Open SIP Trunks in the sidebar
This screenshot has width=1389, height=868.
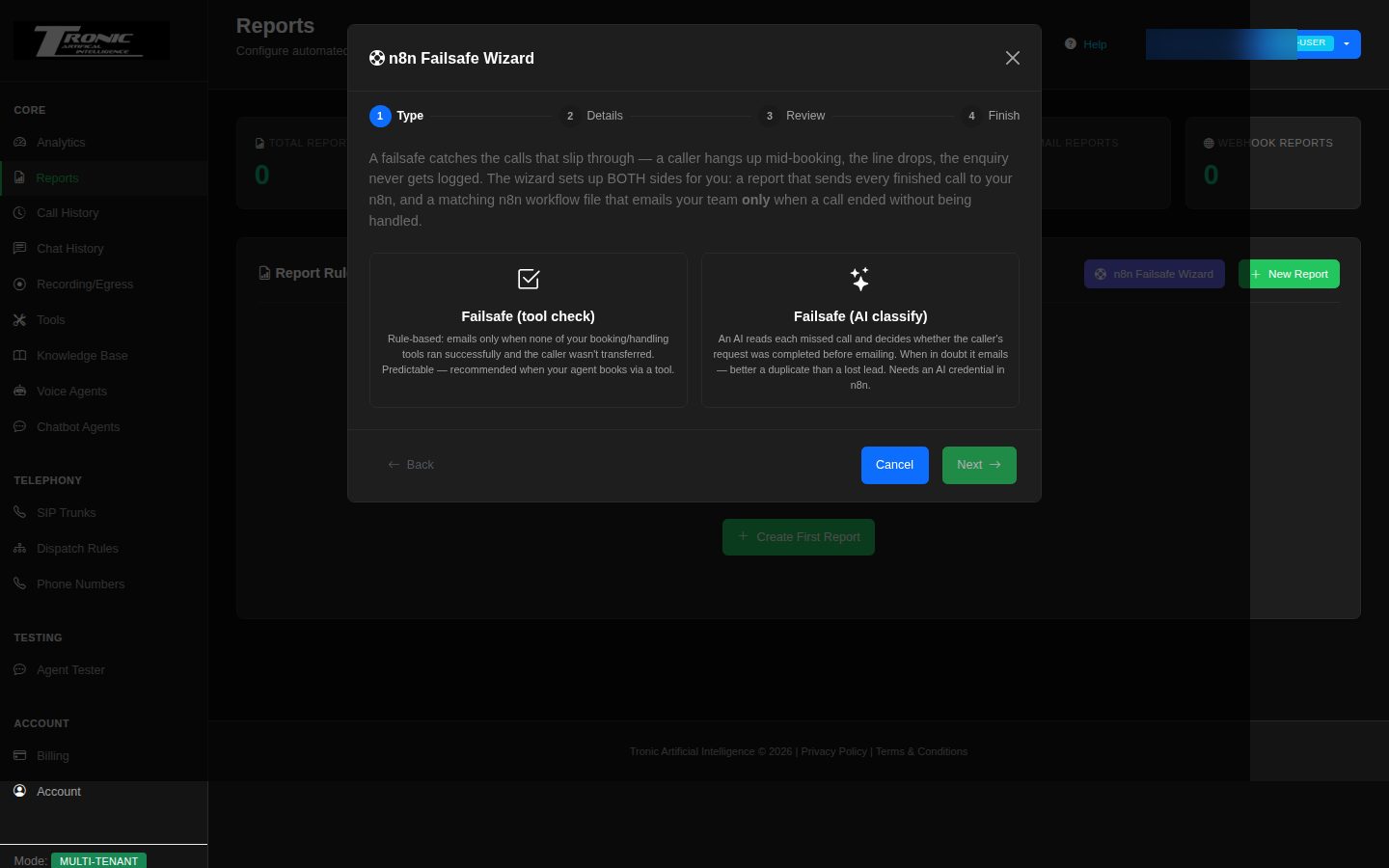103,513
